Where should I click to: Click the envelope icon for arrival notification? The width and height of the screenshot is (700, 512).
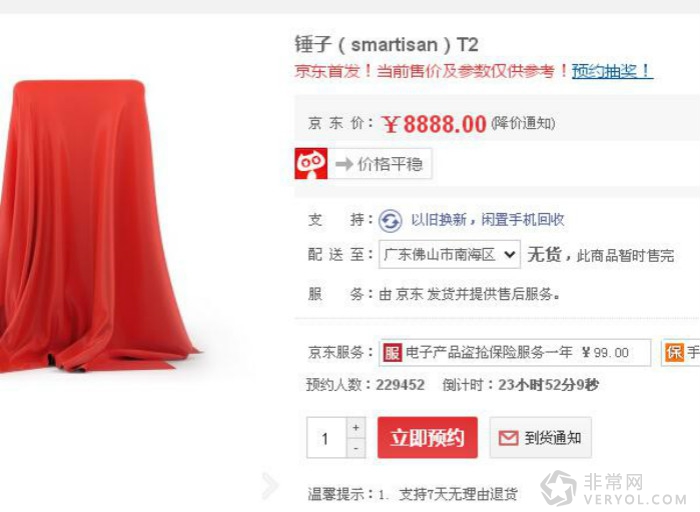508,438
